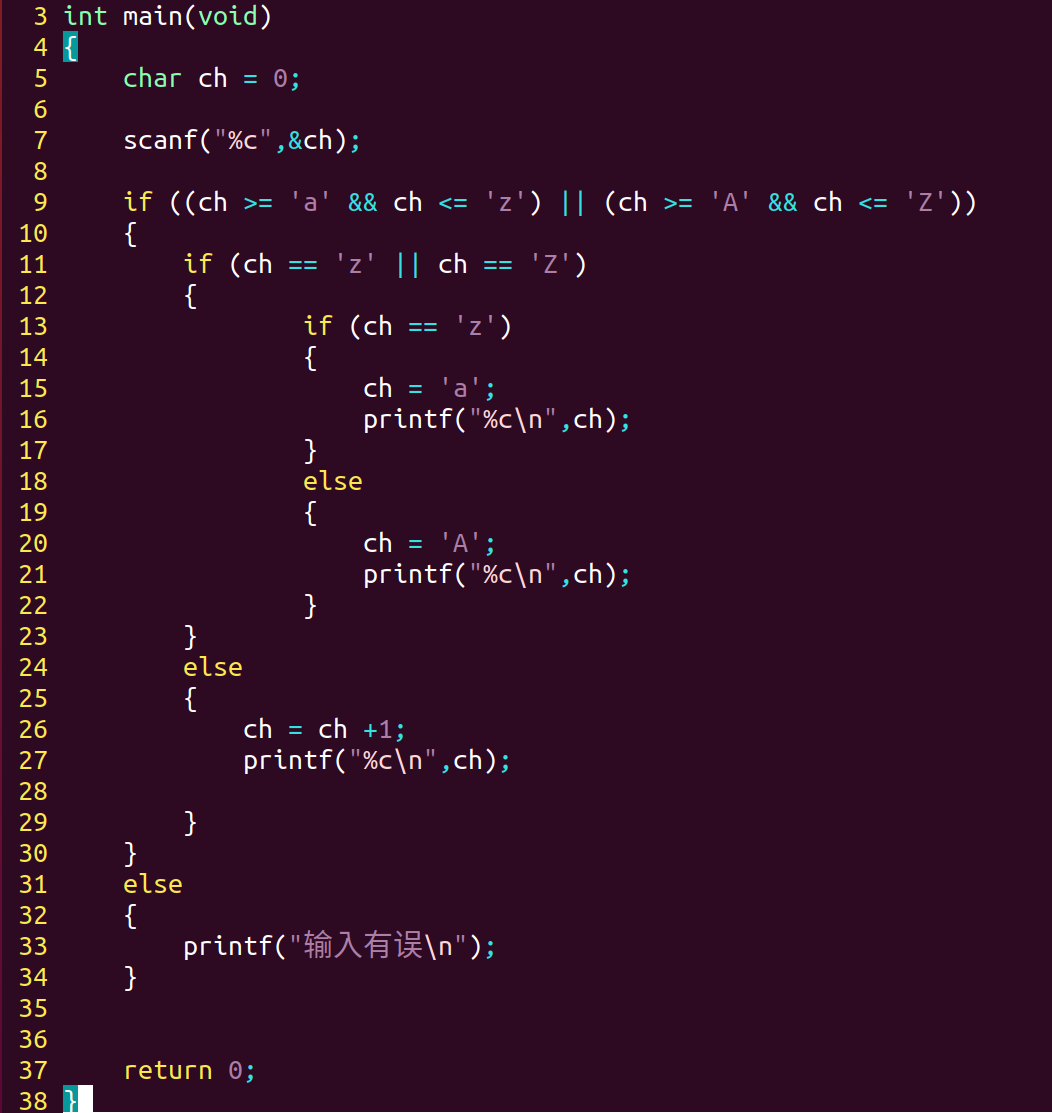1052x1113 pixels.
Task: Click the printf statement on line 16
Action: (x=496, y=420)
